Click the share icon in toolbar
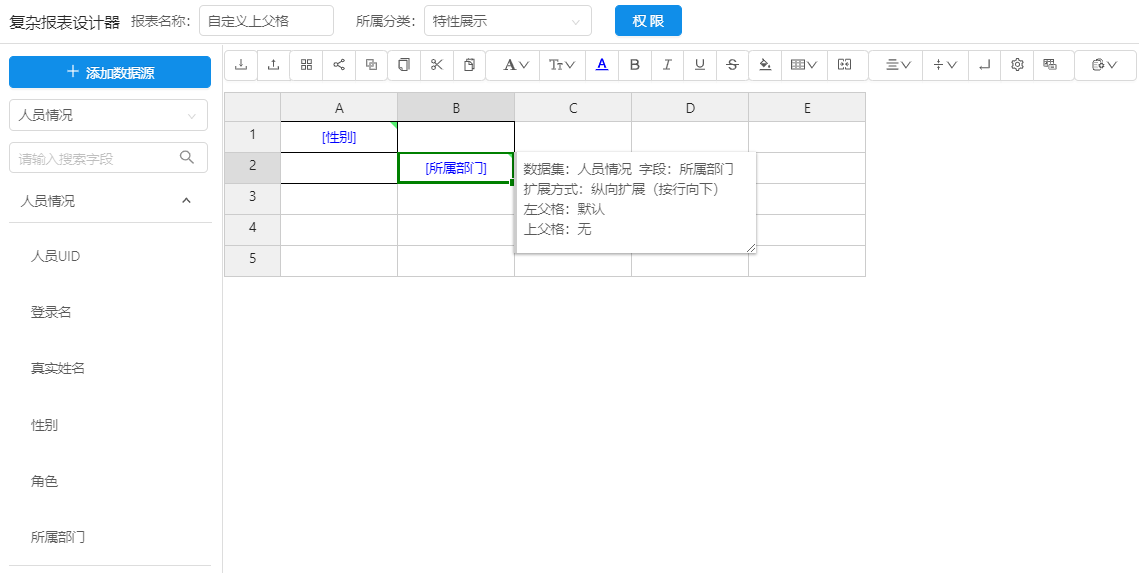Viewport: 1139px width, 573px height. click(x=339, y=65)
